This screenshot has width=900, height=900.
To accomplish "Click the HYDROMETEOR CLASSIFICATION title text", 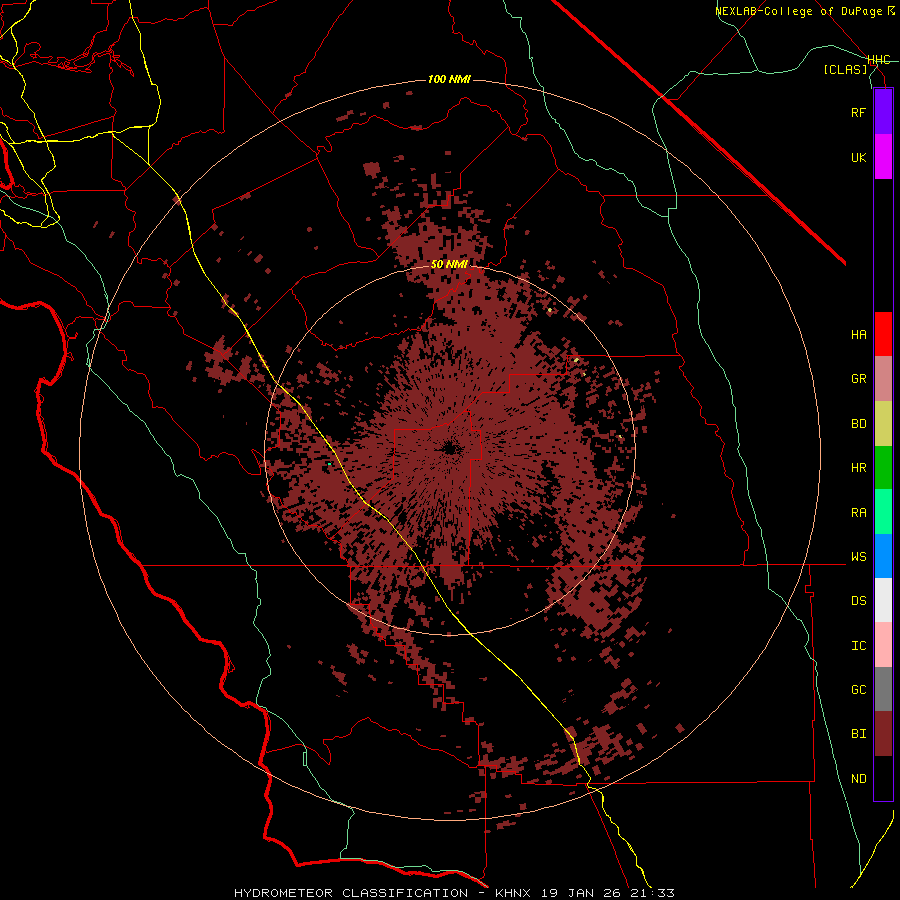I will (x=351, y=893).
